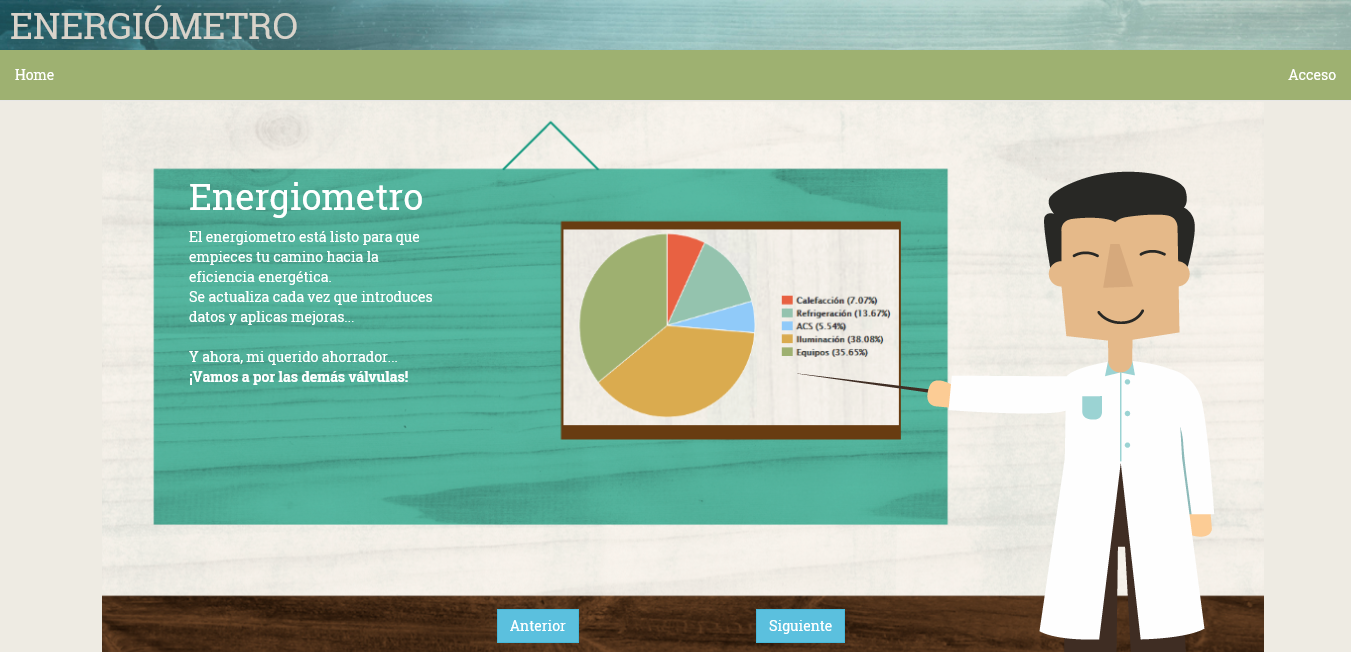
Task: Click the Calefacción red legend swatch
Action: 787,300
